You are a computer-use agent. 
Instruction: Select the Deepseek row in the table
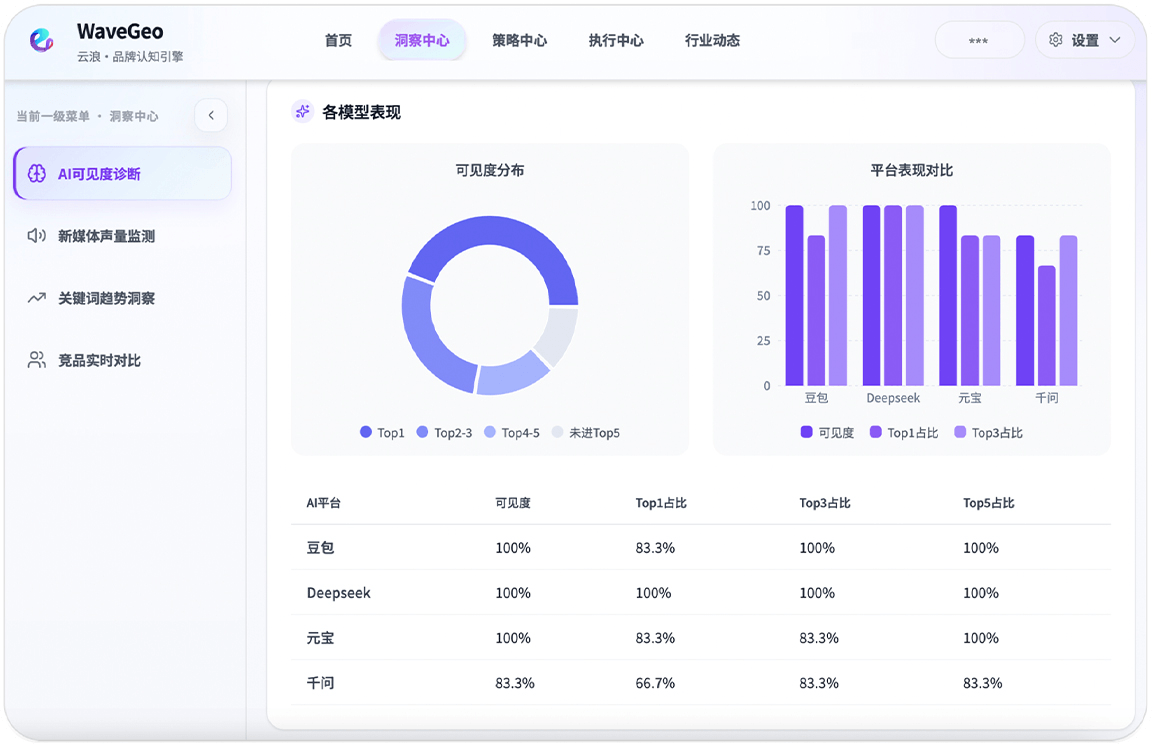click(x=339, y=593)
